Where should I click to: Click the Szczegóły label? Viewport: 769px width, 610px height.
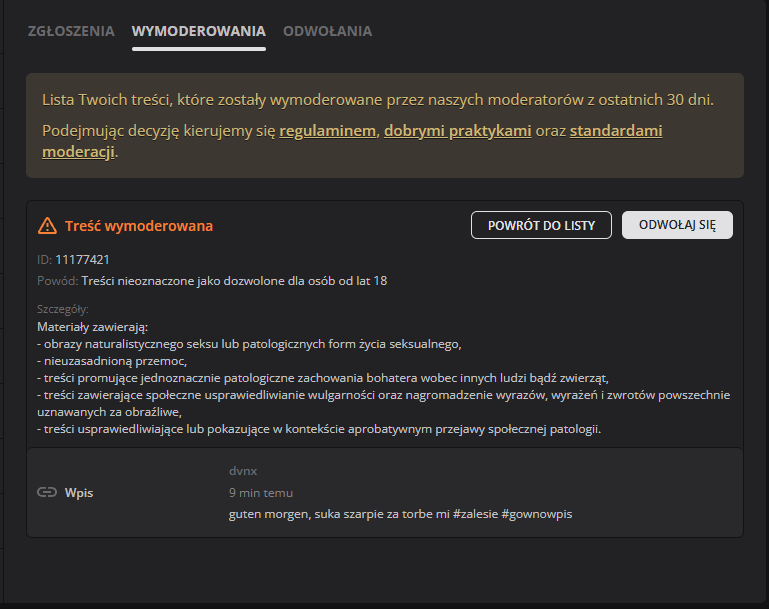pos(63,310)
